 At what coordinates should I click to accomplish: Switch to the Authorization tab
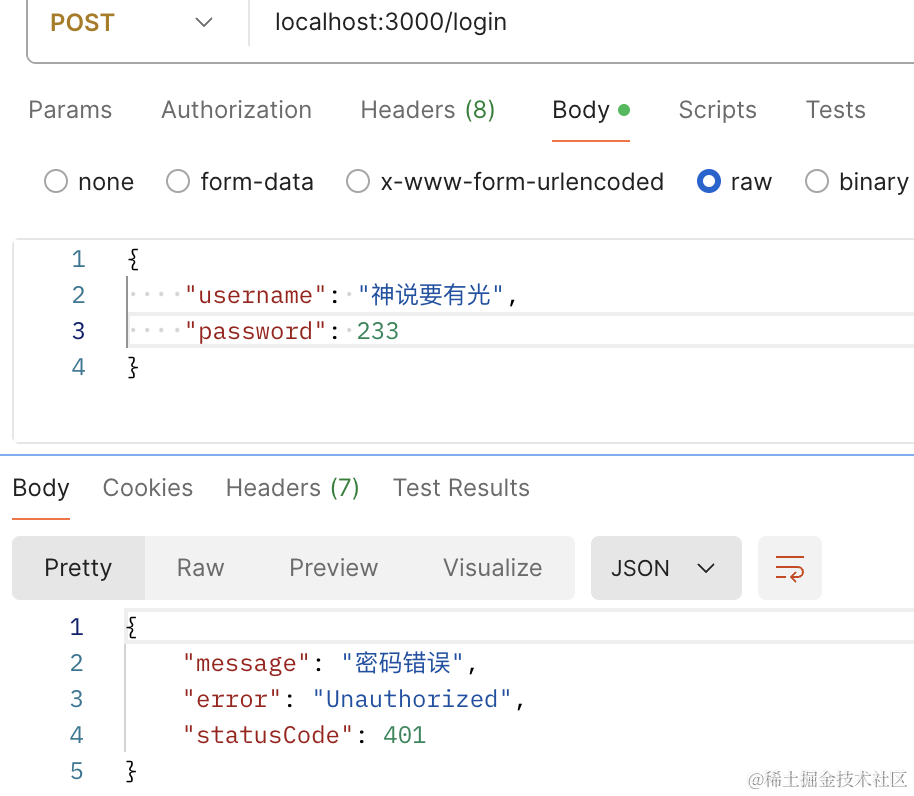pos(236,110)
